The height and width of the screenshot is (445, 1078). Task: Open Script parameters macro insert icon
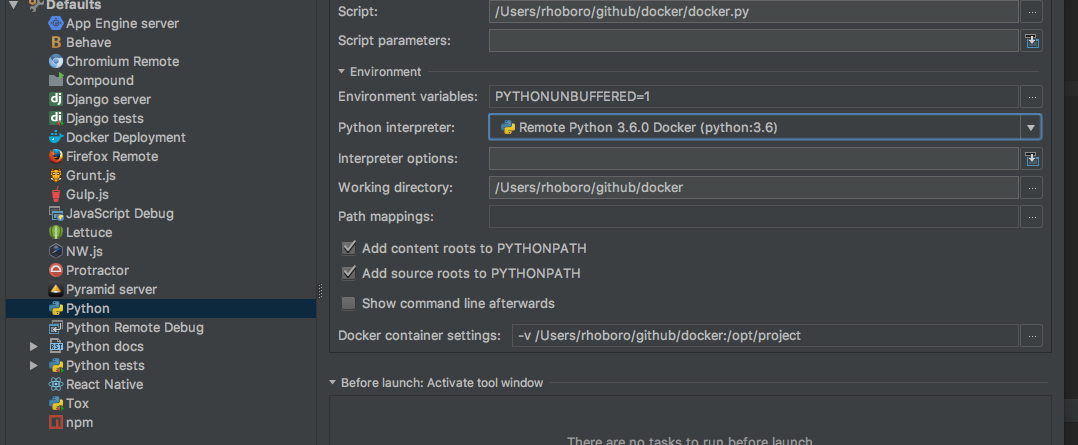(x=1031, y=41)
